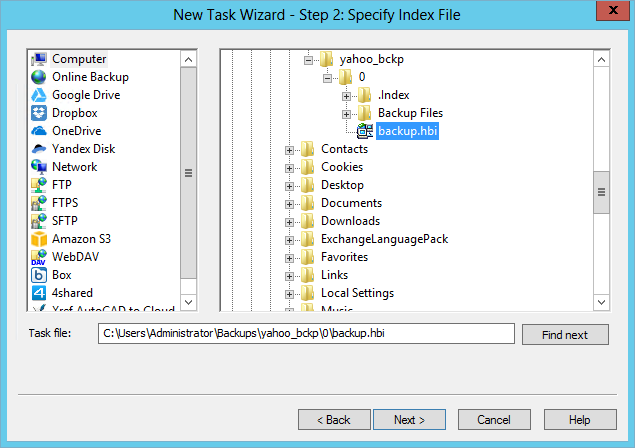Select the Local Settings folder label

[x=357, y=293]
